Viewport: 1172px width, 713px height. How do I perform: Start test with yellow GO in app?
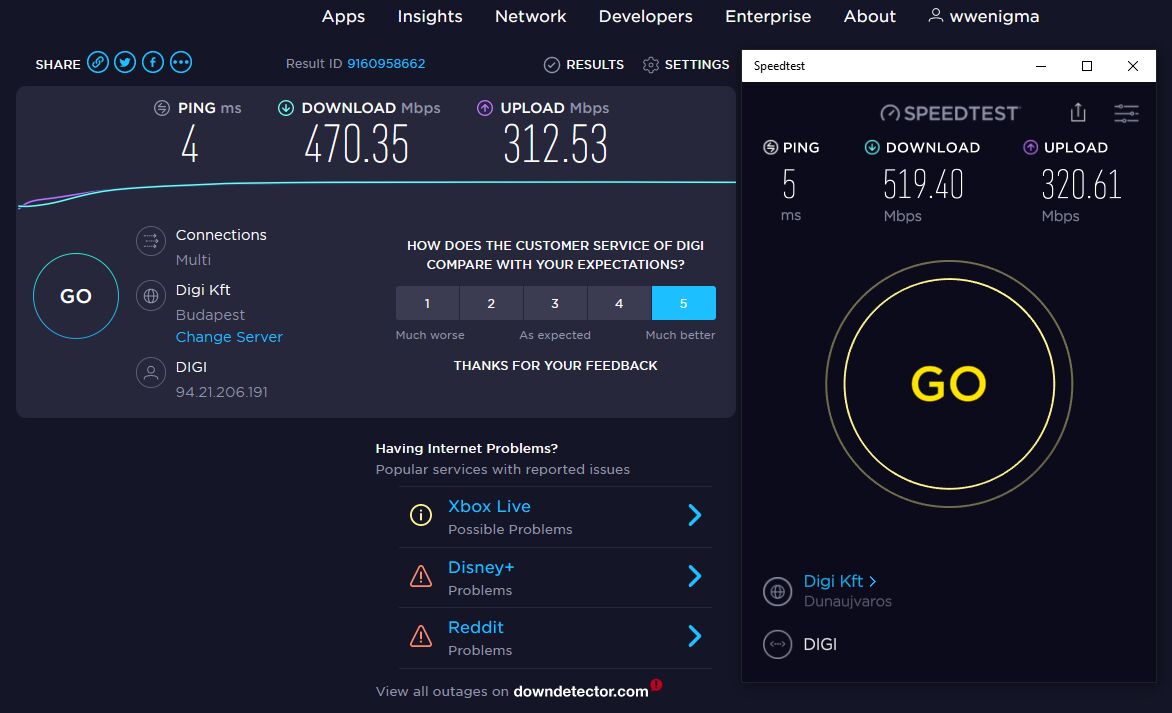coord(949,384)
